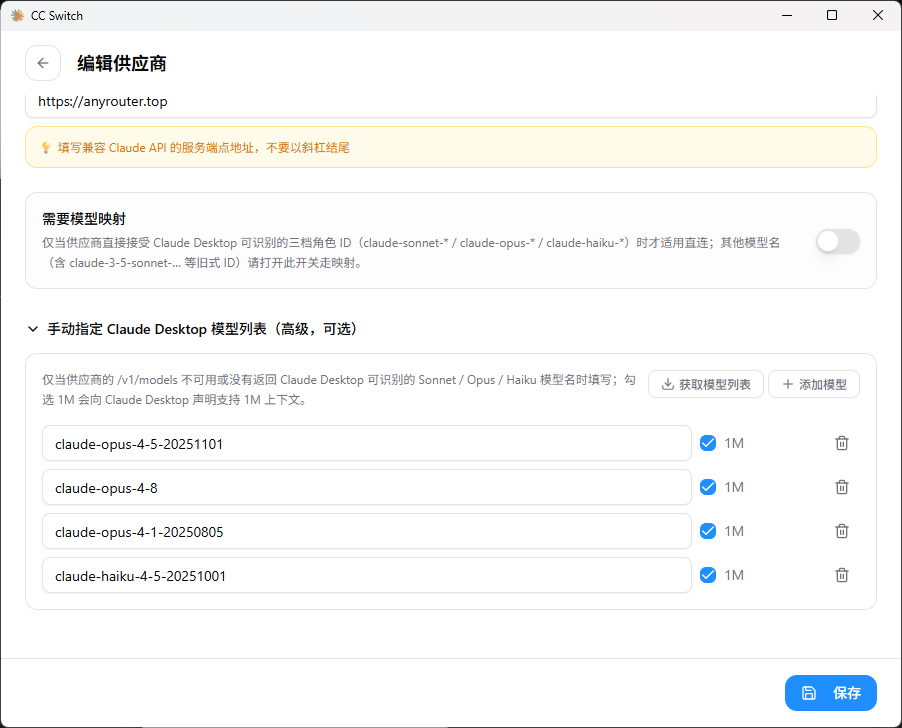Edit the claude-opus-4-1-20250805 model field

pos(366,531)
